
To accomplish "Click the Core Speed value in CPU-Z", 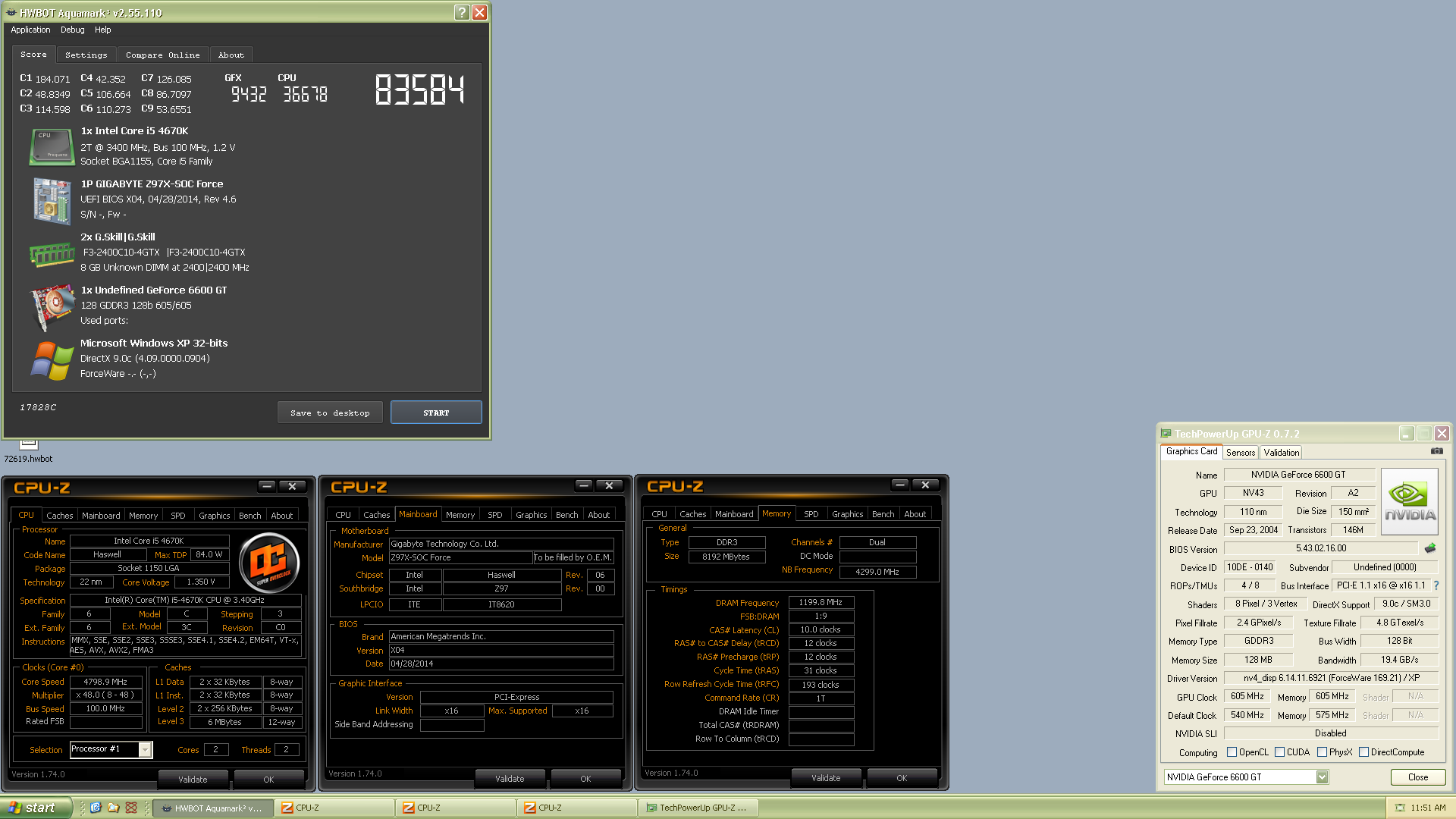I will point(106,681).
